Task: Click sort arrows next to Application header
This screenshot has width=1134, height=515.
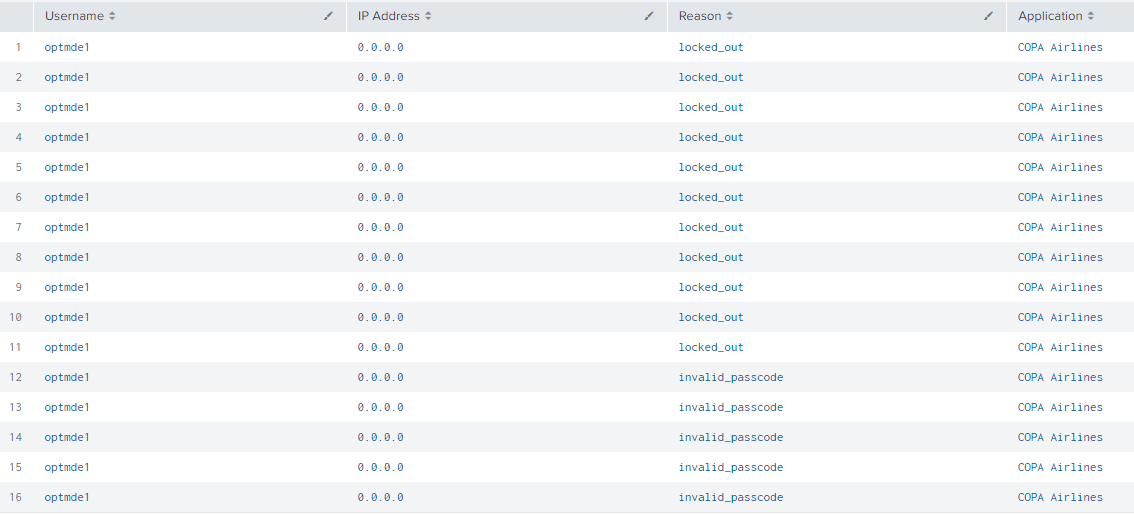Action: click(1091, 16)
